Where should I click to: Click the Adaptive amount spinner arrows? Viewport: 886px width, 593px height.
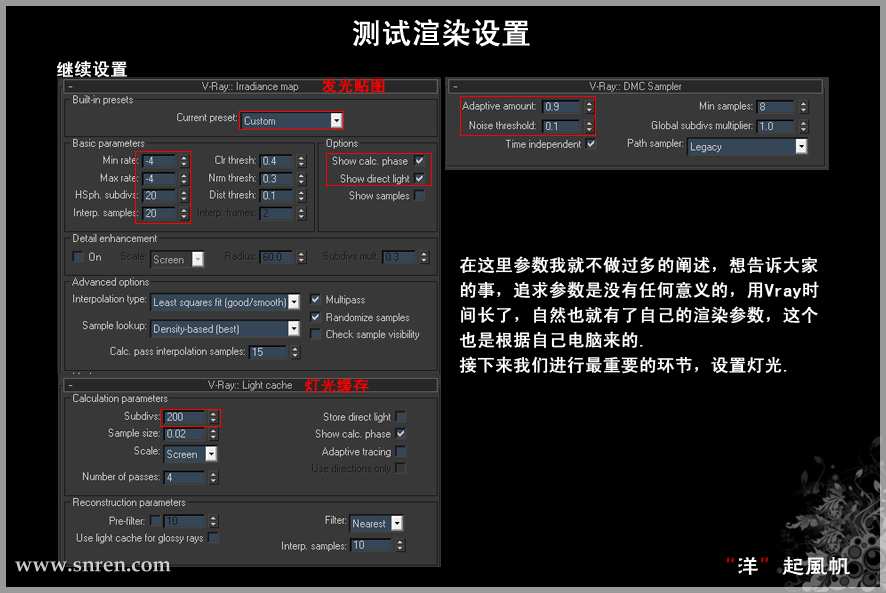tap(589, 106)
